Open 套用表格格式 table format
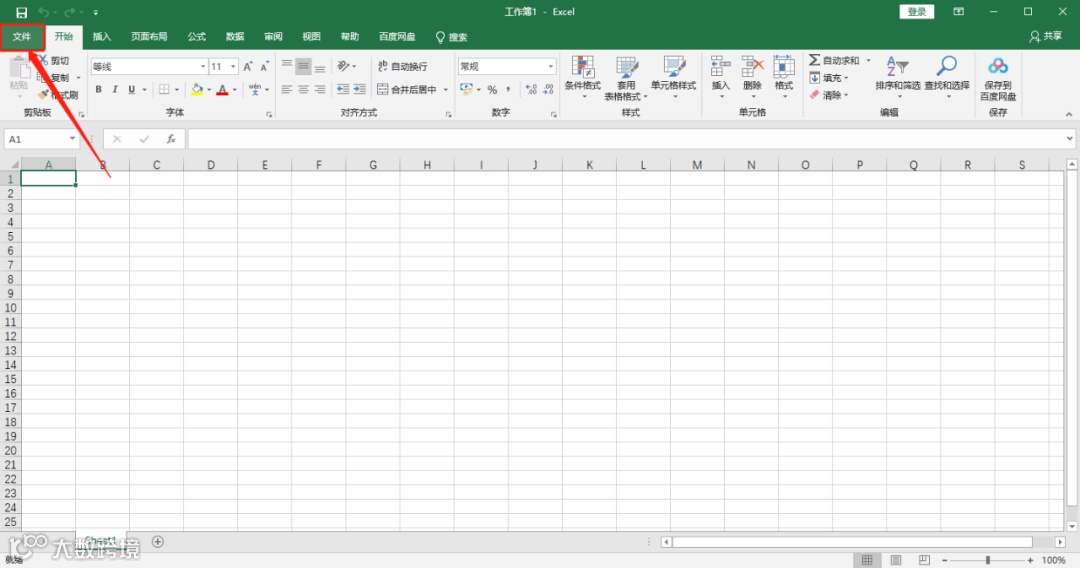The width and height of the screenshot is (1080, 568). (x=626, y=78)
